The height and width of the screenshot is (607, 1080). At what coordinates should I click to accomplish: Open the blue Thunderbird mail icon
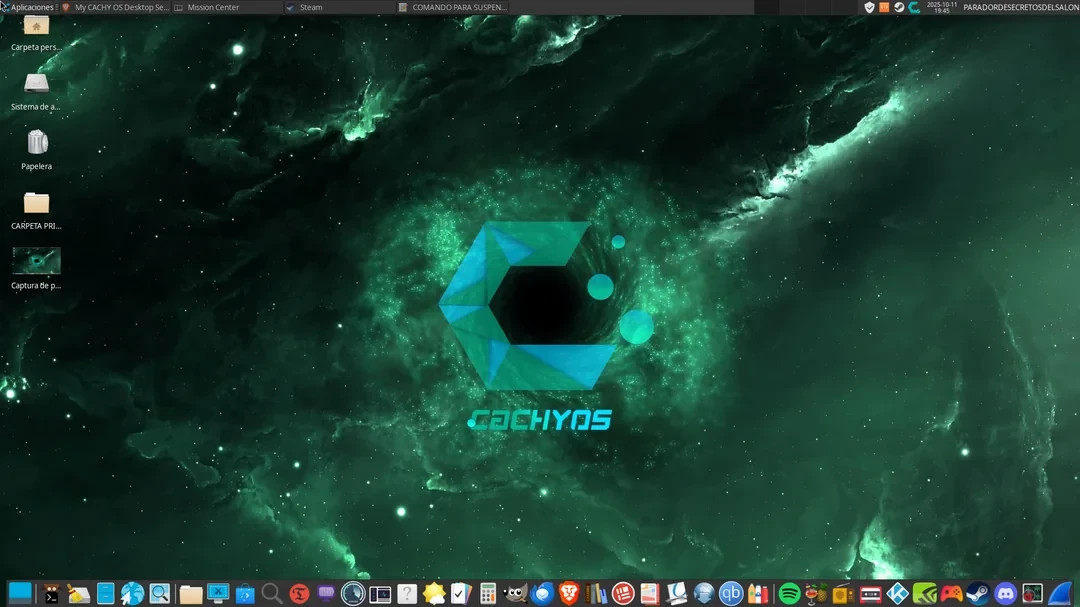coord(542,593)
